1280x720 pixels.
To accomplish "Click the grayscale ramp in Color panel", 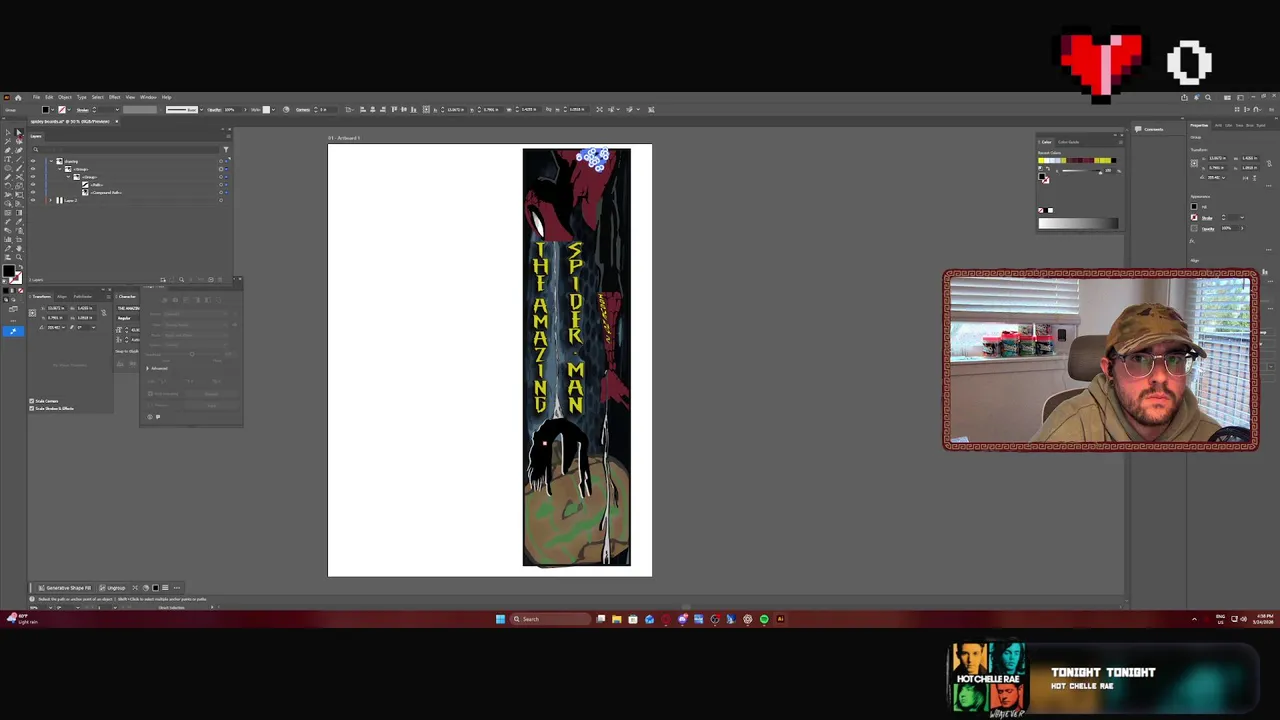I will point(1078,223).
